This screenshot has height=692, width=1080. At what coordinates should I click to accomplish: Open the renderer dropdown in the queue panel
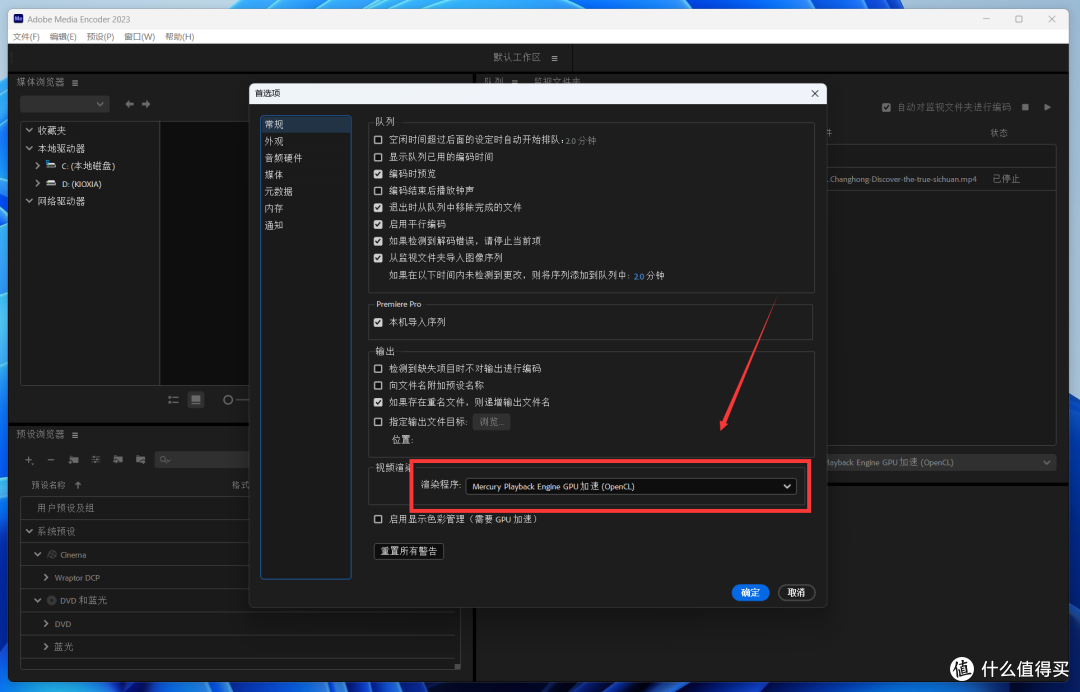point(941,463)
